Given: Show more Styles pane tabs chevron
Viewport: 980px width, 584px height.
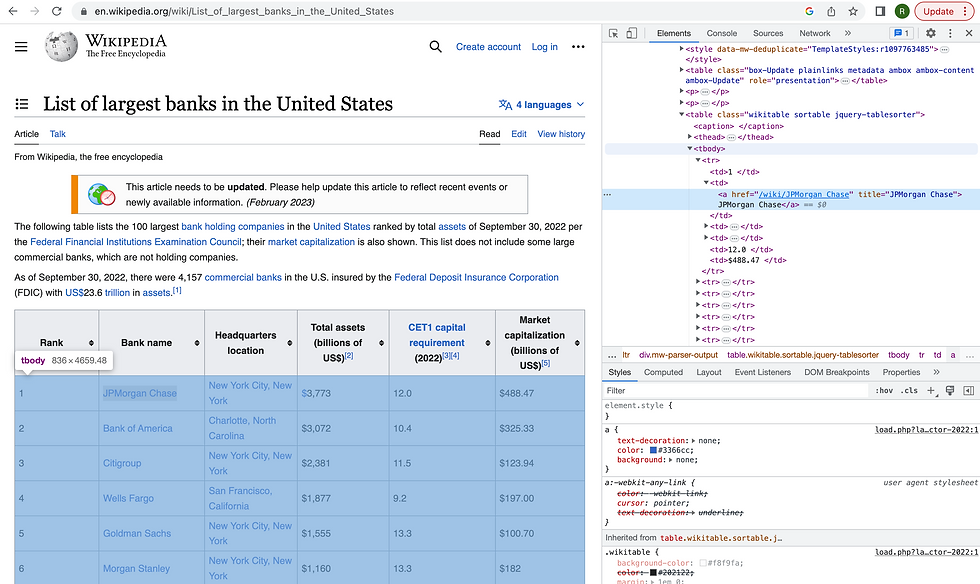Looking at the screenshot, I should pyautogui.click(x=936, y=372).
